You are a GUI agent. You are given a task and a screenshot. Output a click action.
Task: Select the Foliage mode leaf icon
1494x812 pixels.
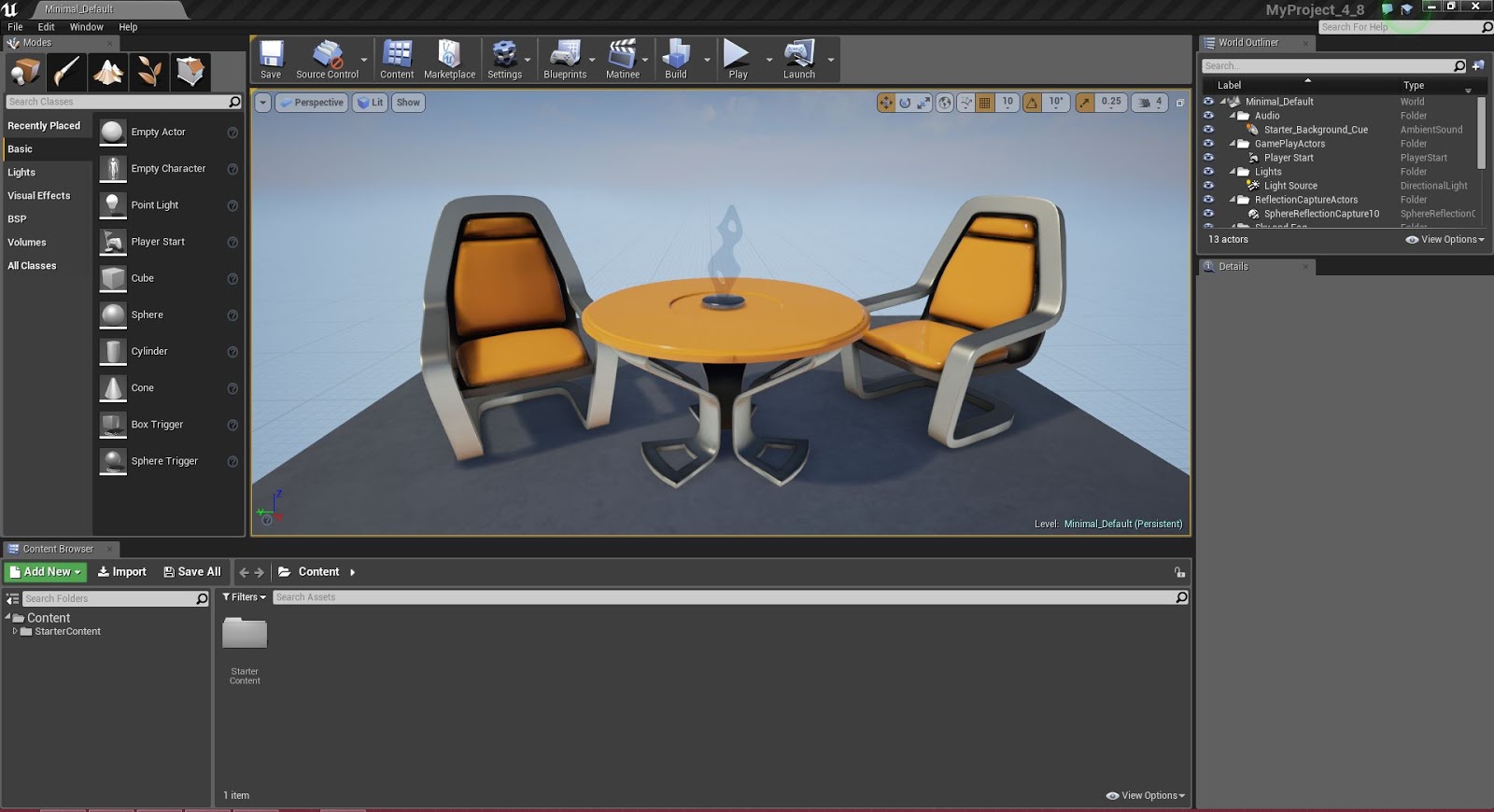coord(149,72)
